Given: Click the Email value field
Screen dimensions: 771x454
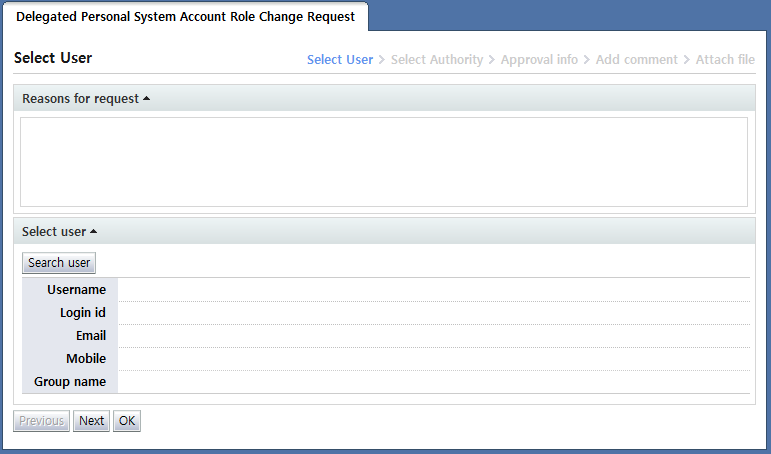Looking at the screenshot, I should click(x=433, y=336).
